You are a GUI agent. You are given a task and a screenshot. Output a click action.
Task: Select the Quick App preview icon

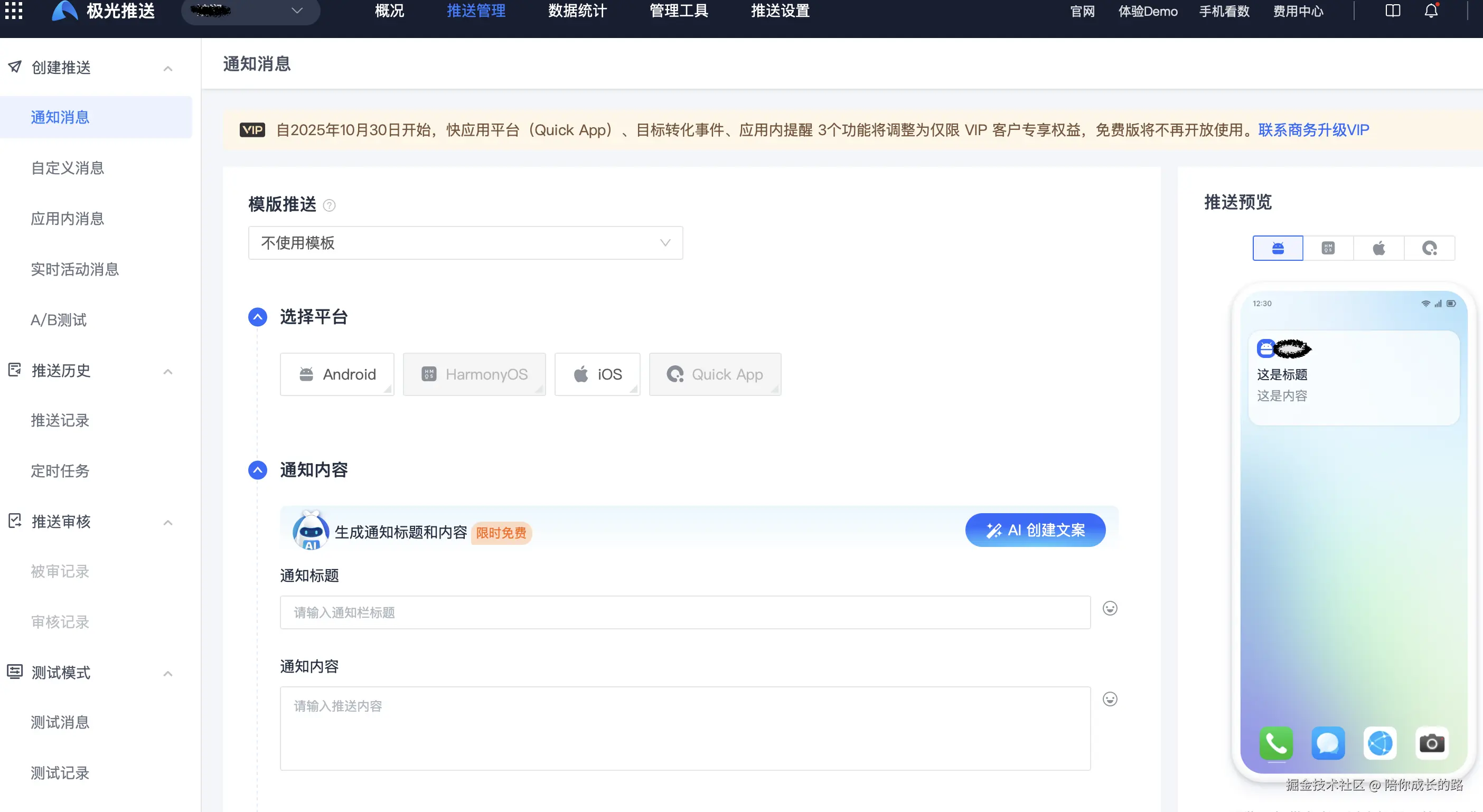pyautogui.click(x=1430, y=248)
